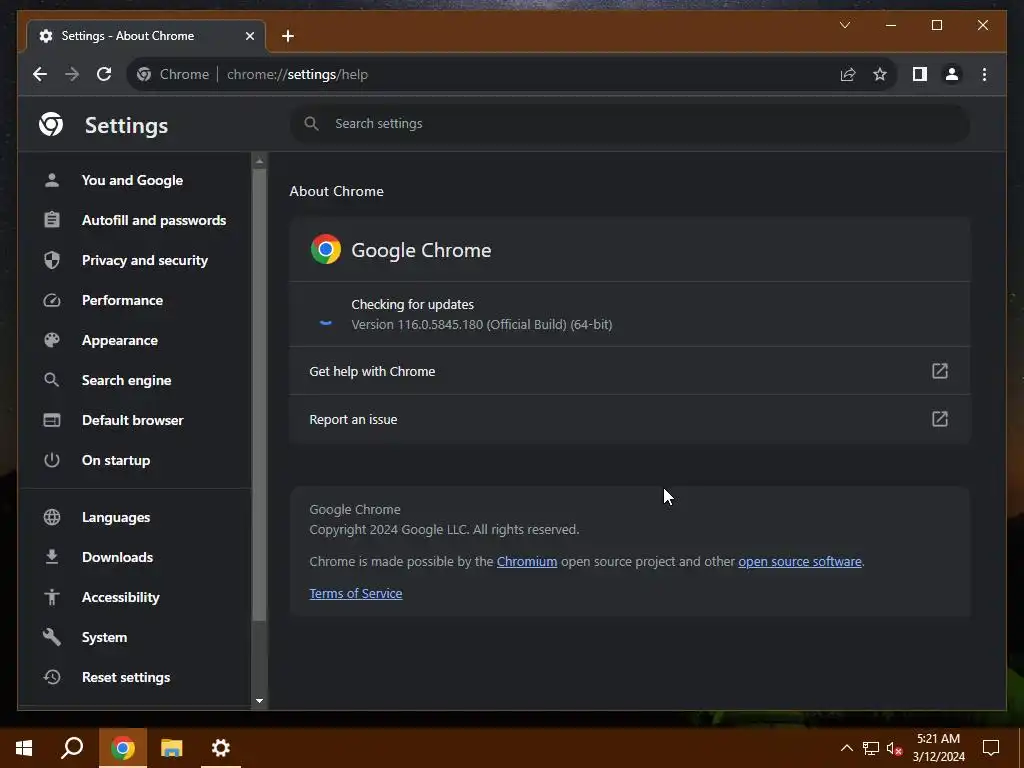Viewport: 1024px width, 768px height.
Task: Click the Settings gear in taskbar
Action: coord(221,748)
